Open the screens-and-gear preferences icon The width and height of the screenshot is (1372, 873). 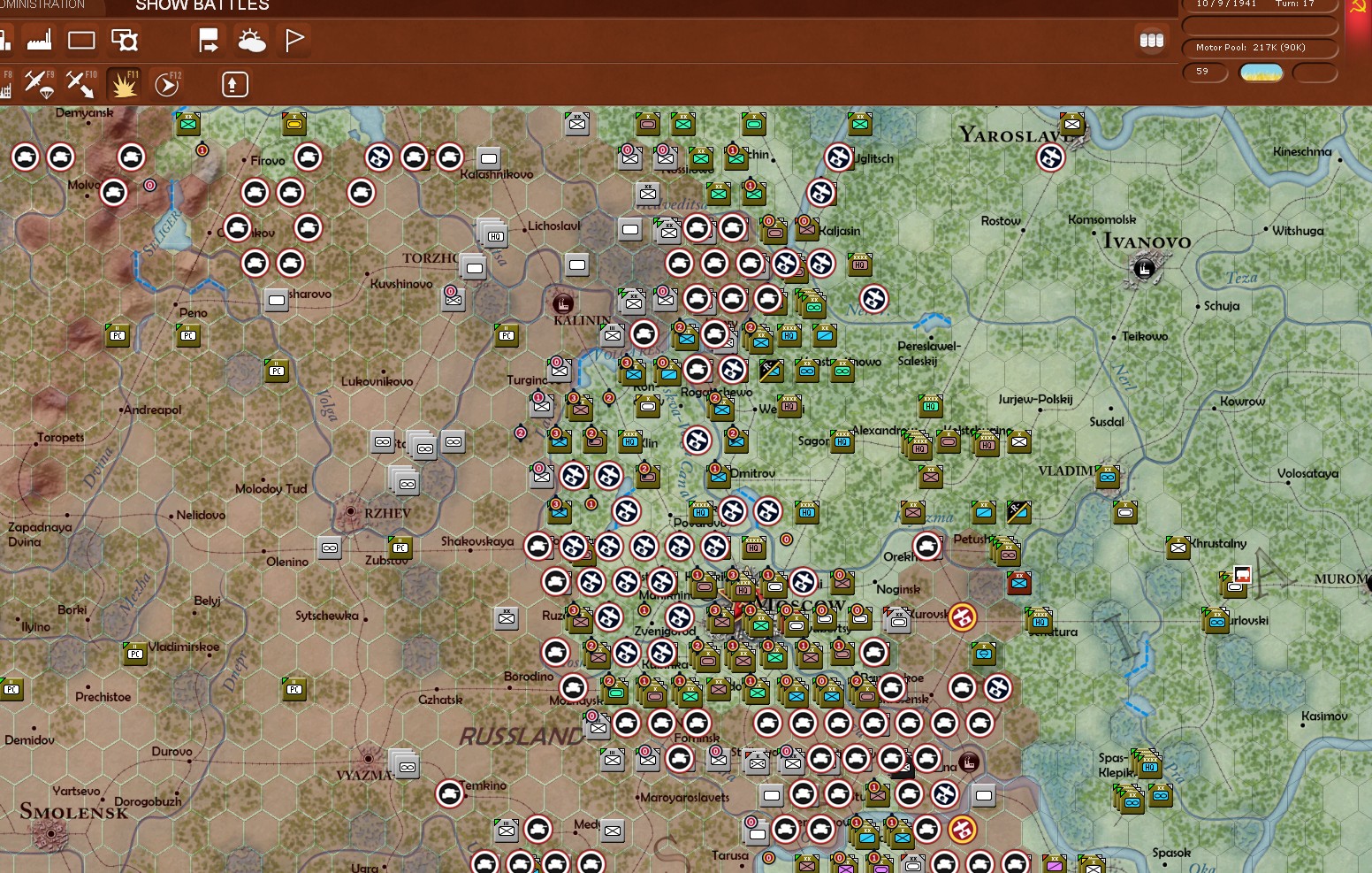[x=125, y=40]
